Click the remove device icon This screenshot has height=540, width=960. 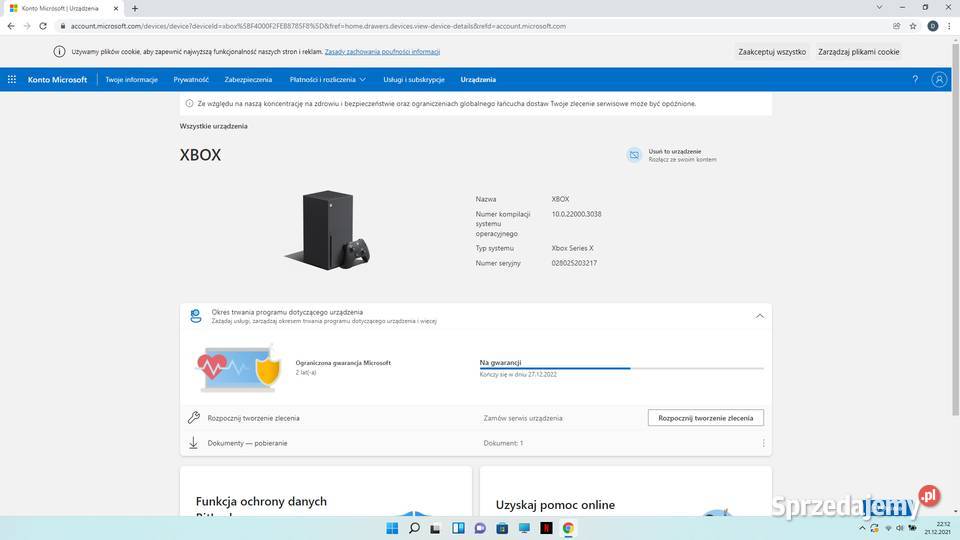634,155
